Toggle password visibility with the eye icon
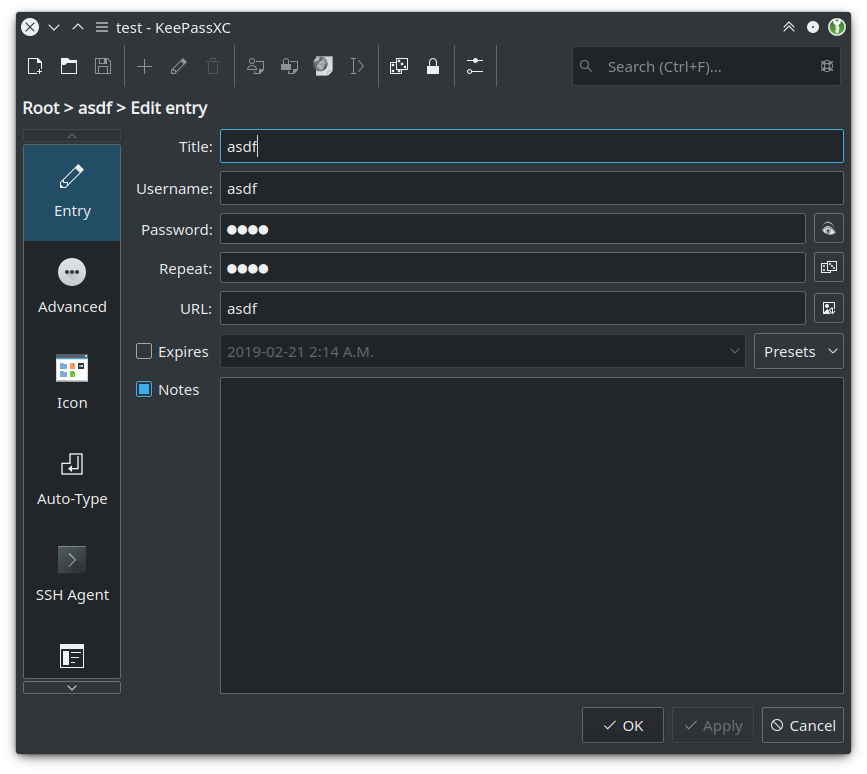The height and width of the screenshot is (774, 867). [x=828, y=228]
